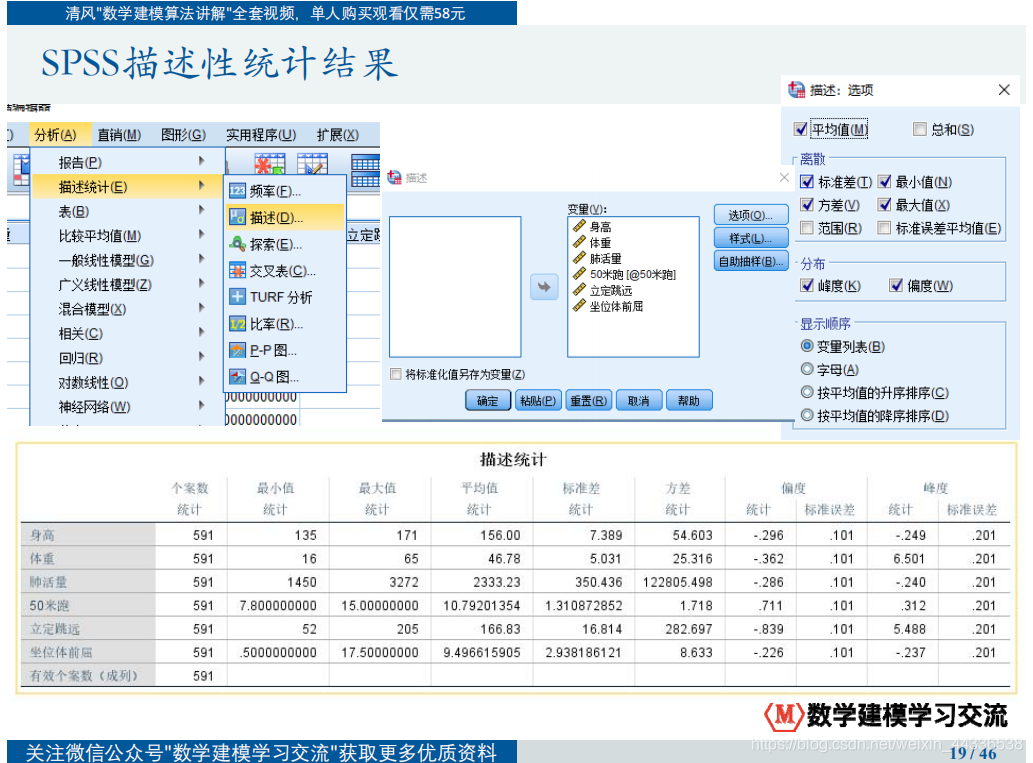
Task: Click the ruler icon beside 50米跑
Action: [579, 274]
